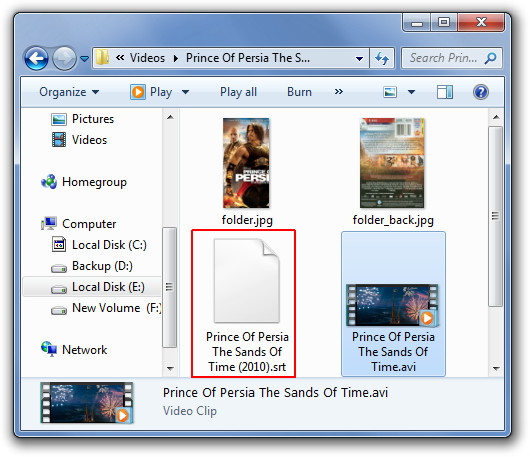Click the Time.avi file name label
This screenshot has height=457, width=530.
click(x=393, y=367)
